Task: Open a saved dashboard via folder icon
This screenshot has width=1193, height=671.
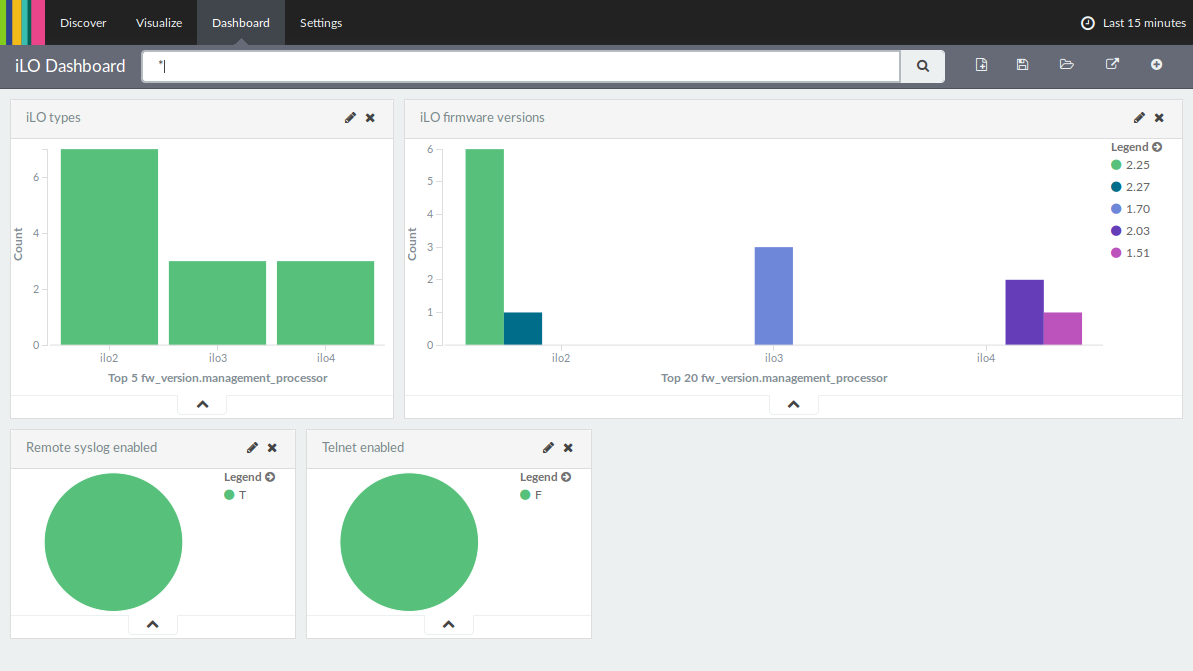Action: 1067,65
